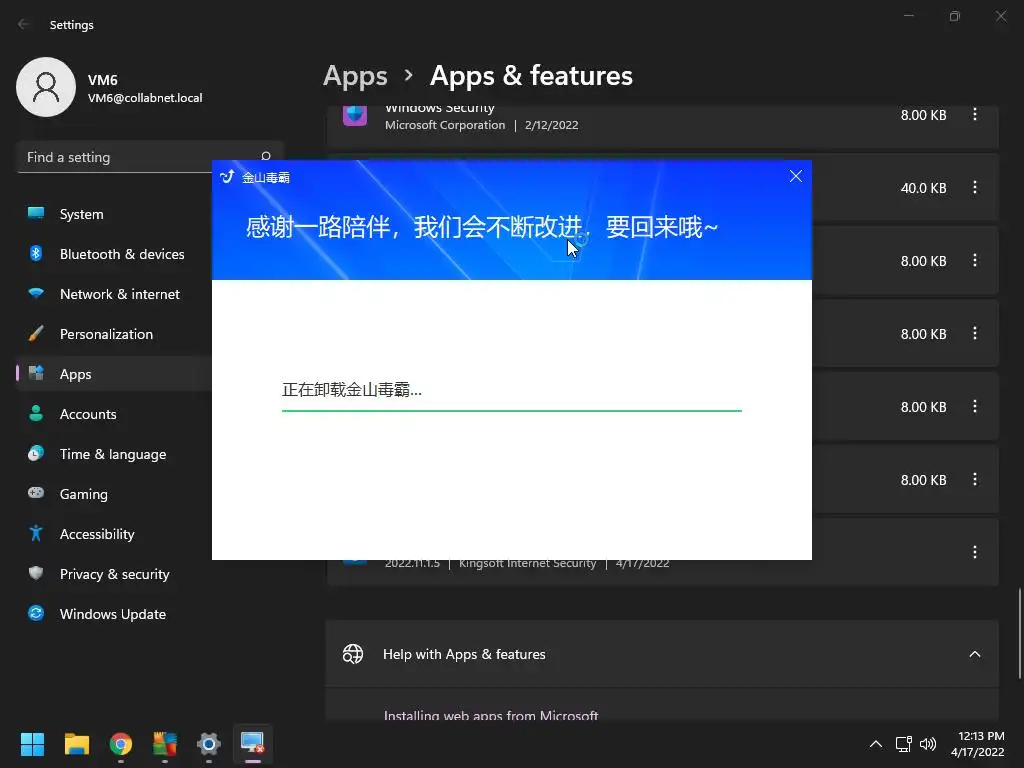This screenshot has height=768, width=1024.
Task: Click the volume speaker tray icon
Action: coord(927,744)
